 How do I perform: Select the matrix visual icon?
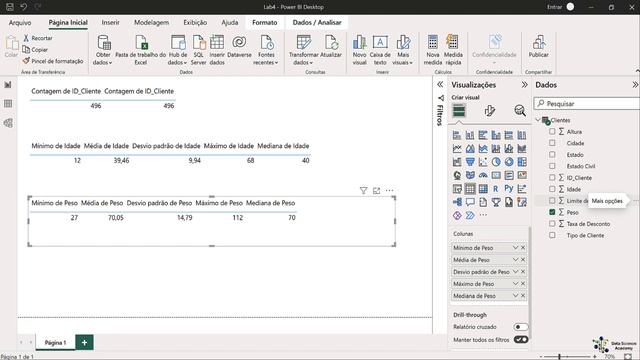coord(483,189)
